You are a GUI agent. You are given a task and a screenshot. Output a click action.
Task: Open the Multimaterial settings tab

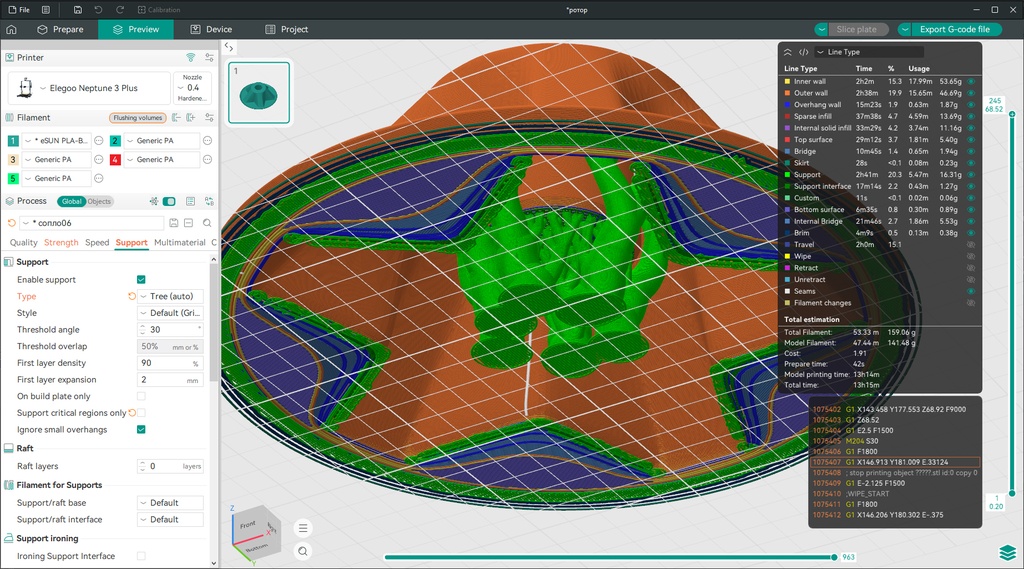click(x=180, y=242)
